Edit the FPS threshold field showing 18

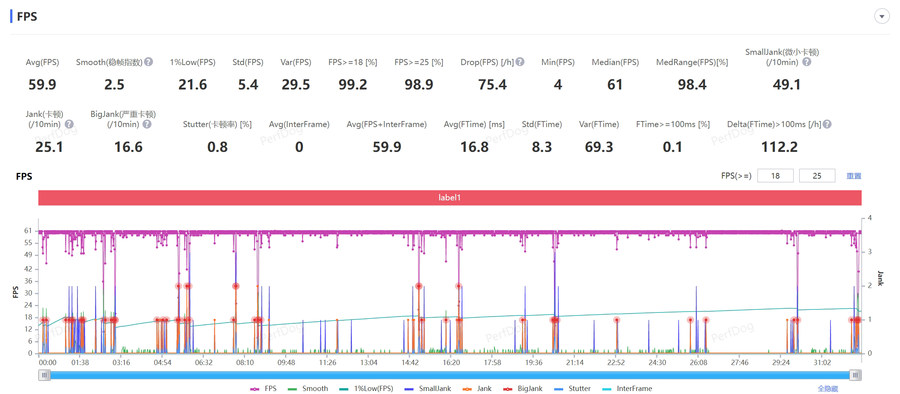pos(775,176)
